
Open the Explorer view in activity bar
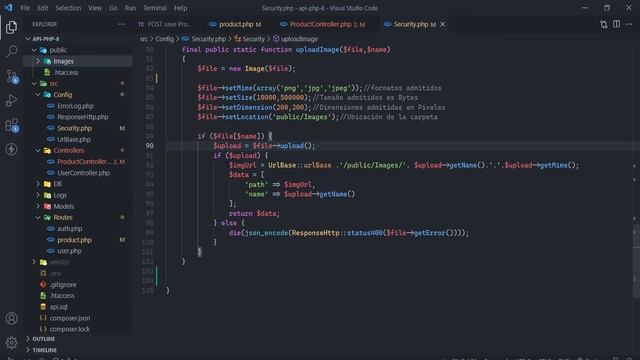tap(11, 27)
